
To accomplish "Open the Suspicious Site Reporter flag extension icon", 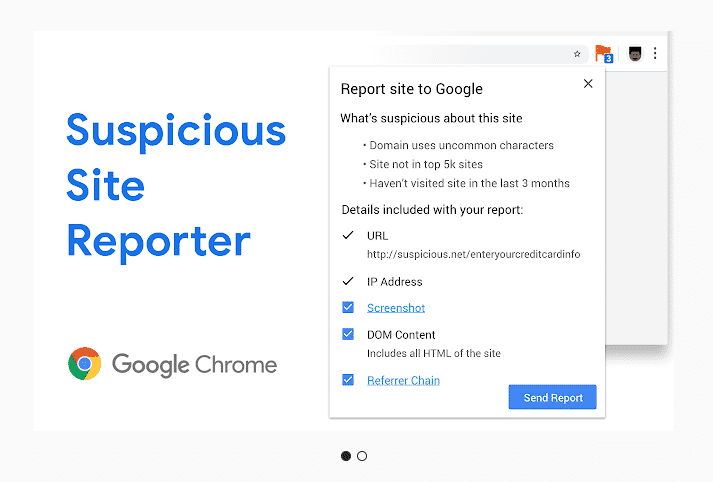I will click(604, 54).
